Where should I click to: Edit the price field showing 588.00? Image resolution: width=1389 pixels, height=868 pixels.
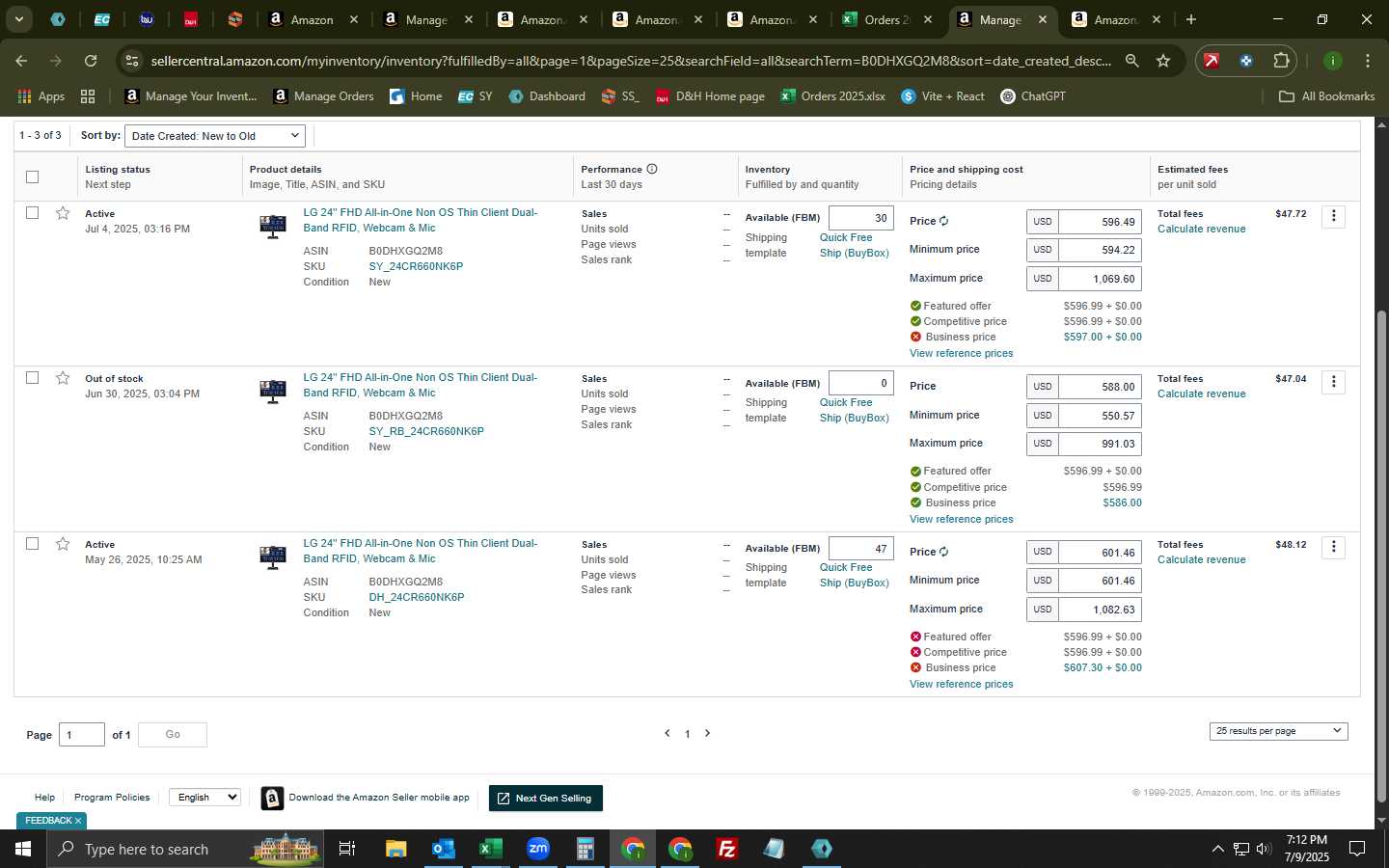pos(1100,387)
